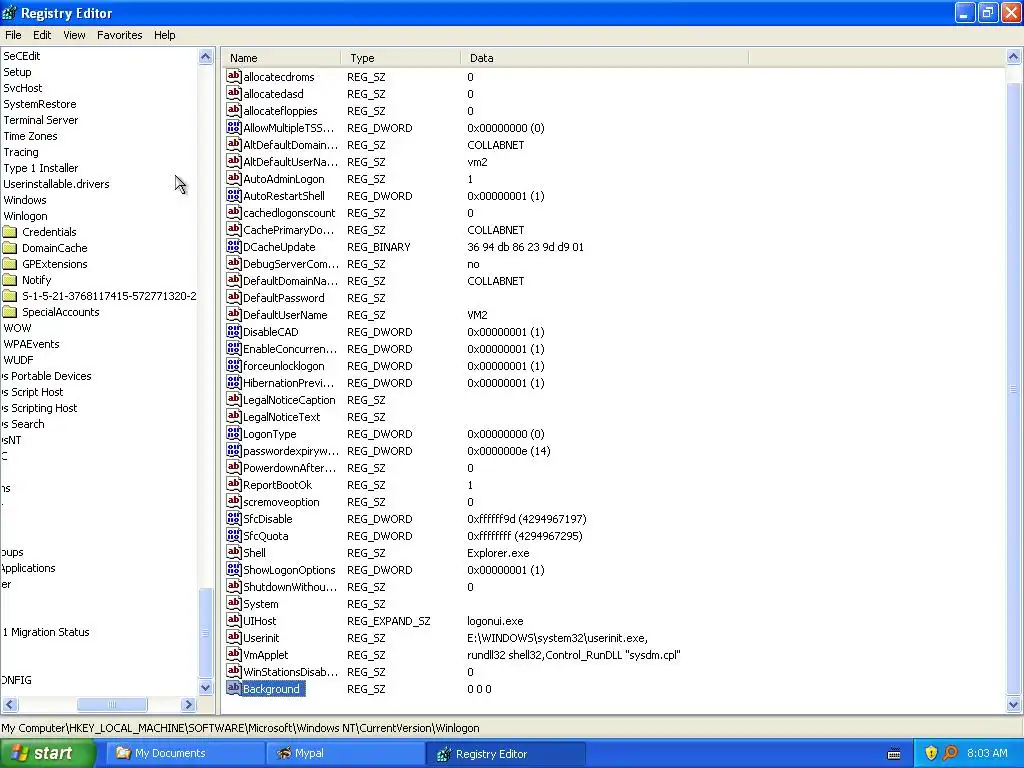Click the tree pane scroll-left arrow

coord(10,704)
